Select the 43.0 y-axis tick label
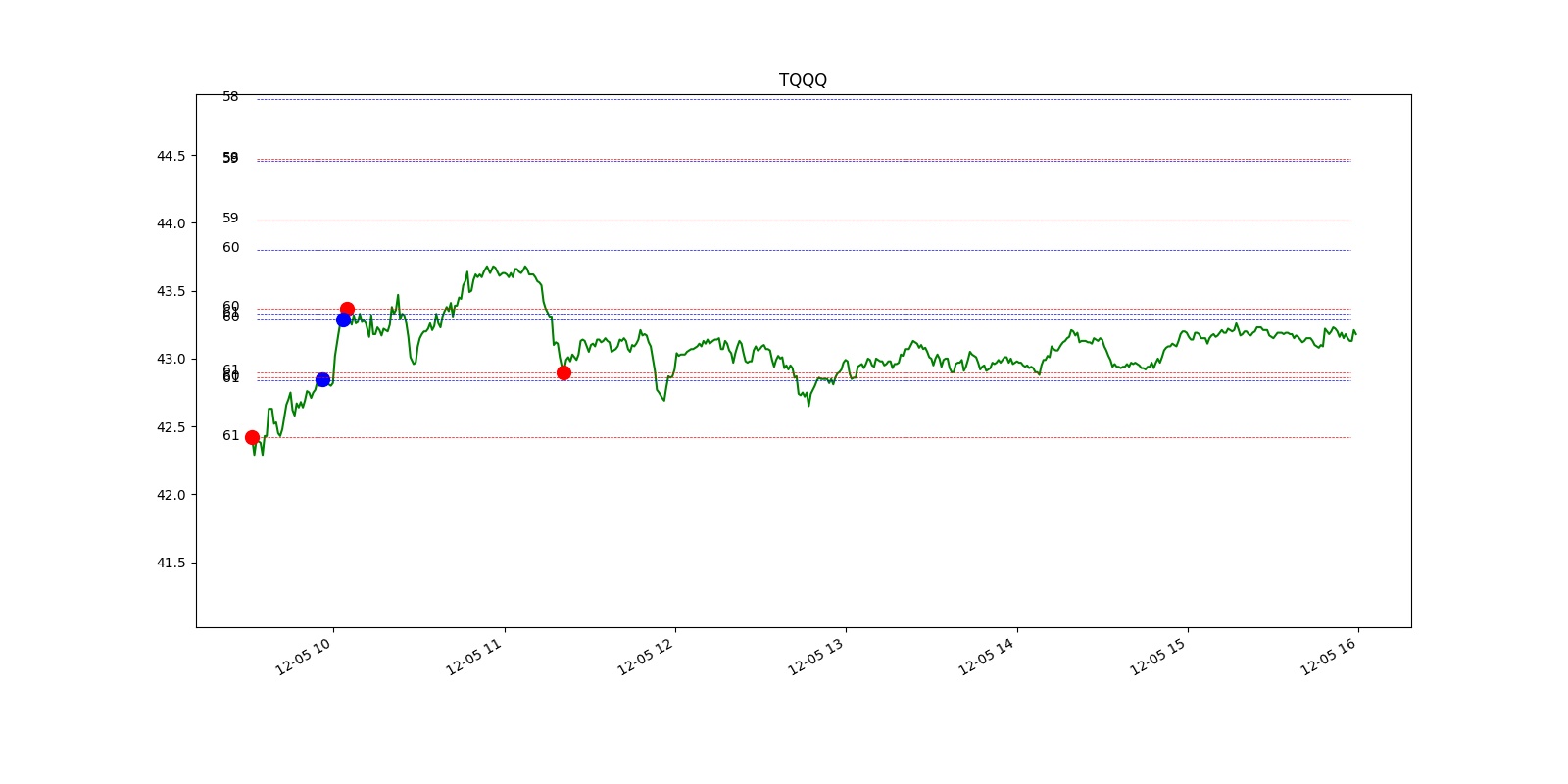The width and height of the screenshot is (1568, 784). pyautogui.click(x=171, y=360)
